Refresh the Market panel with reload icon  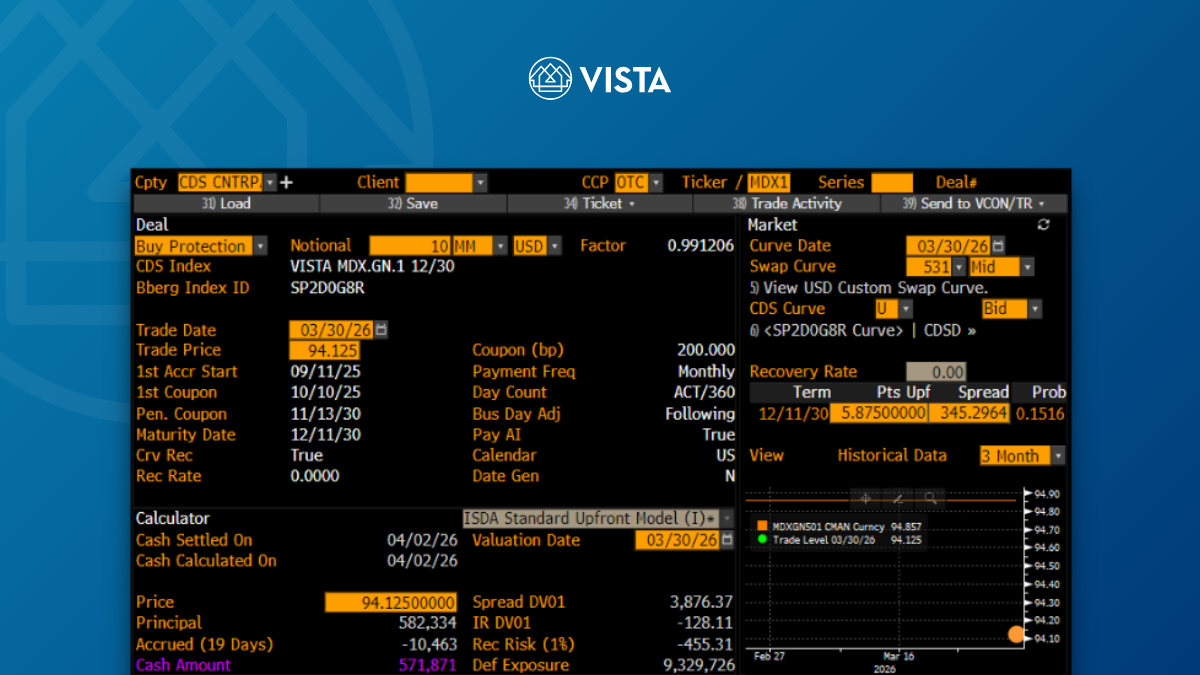pyautogui.click(x=1044, y=225)
